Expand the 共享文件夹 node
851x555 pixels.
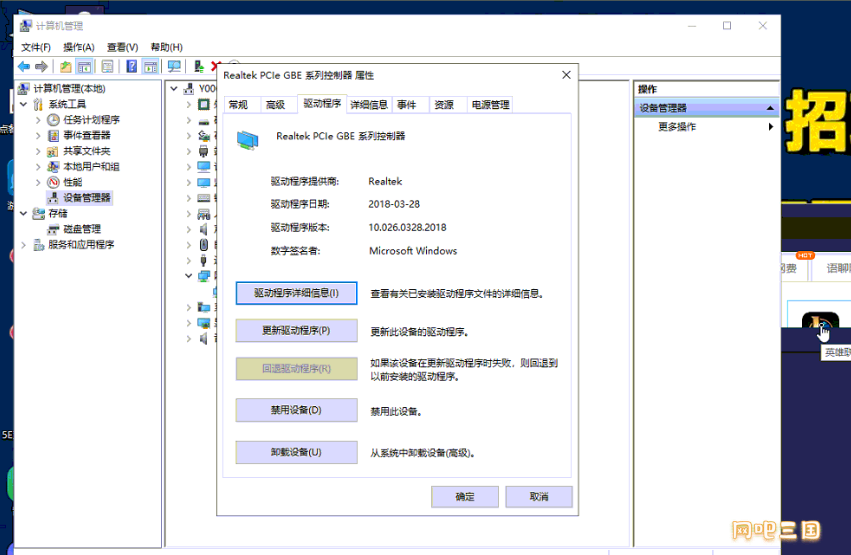point(38,151)
